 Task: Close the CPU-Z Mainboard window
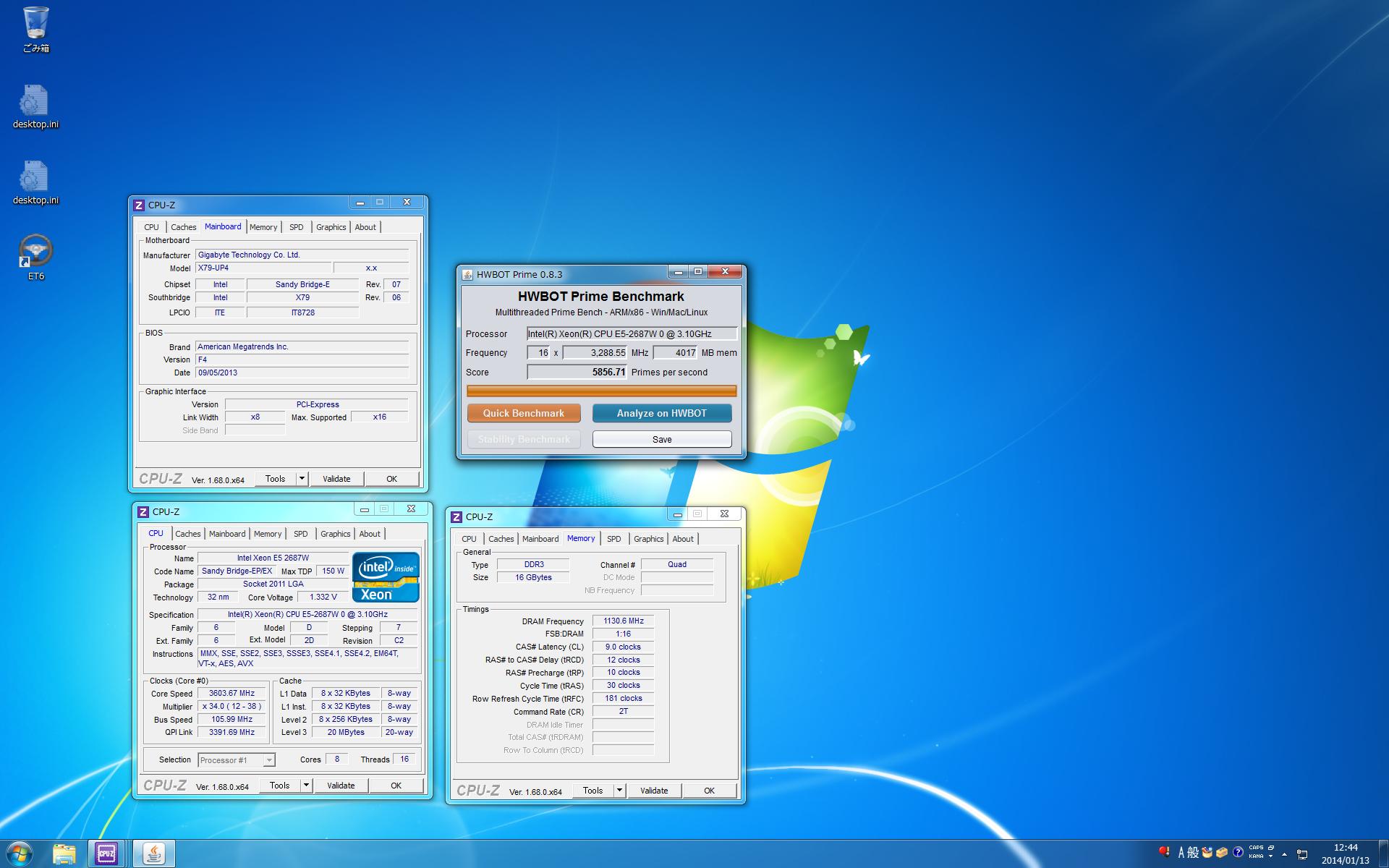[407, 203]
